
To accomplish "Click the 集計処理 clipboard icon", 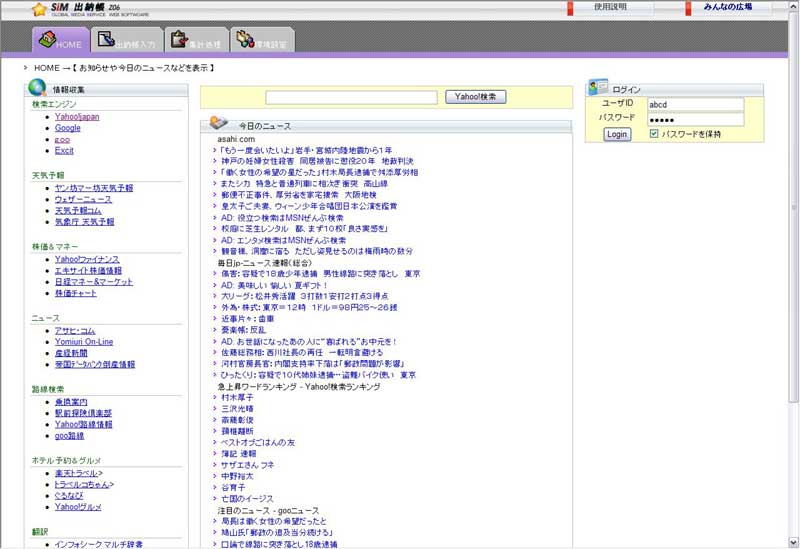I will coord(178,40).
